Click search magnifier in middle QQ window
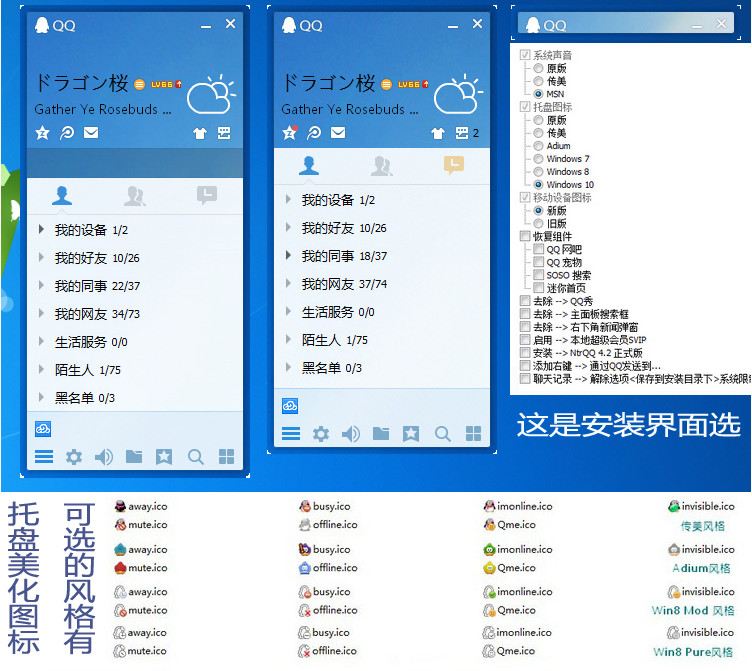The width and height of the screenshot is (752, 671). click(x=443, y=434)
